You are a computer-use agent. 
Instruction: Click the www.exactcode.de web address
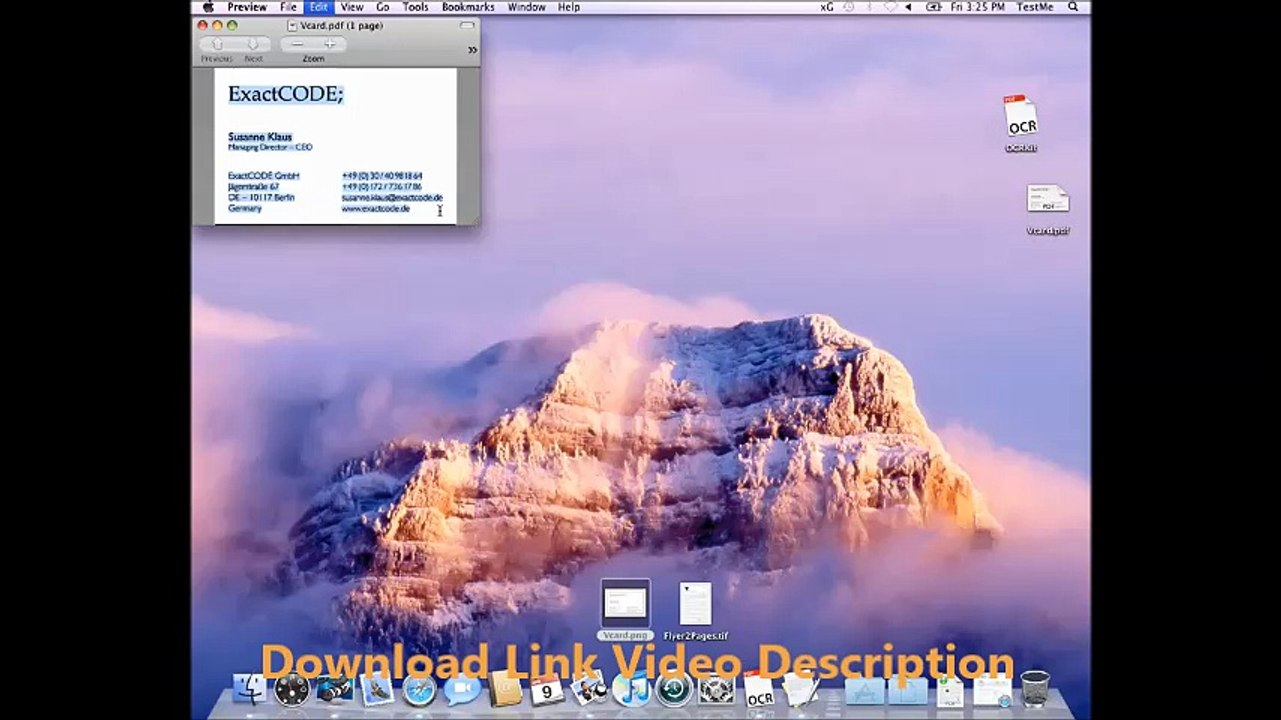click(376, 209)
